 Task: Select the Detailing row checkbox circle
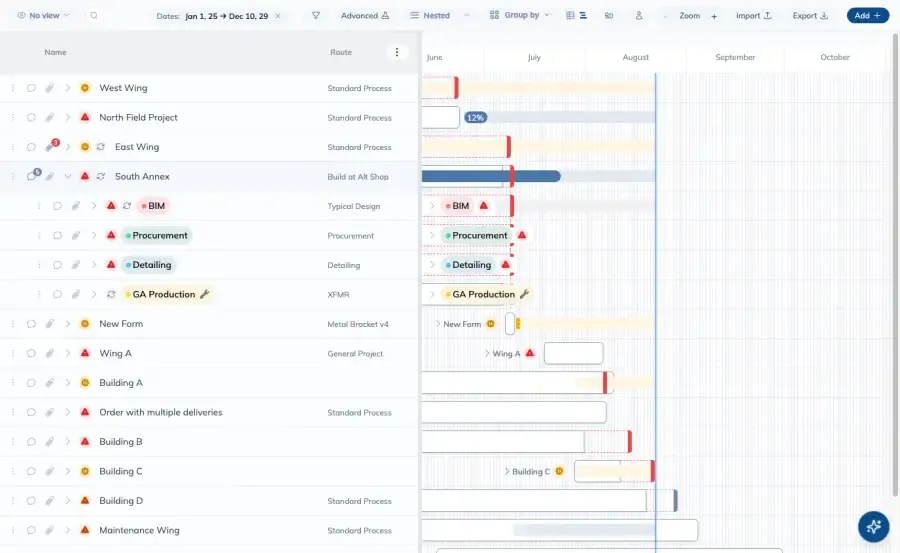click(57, 265)
